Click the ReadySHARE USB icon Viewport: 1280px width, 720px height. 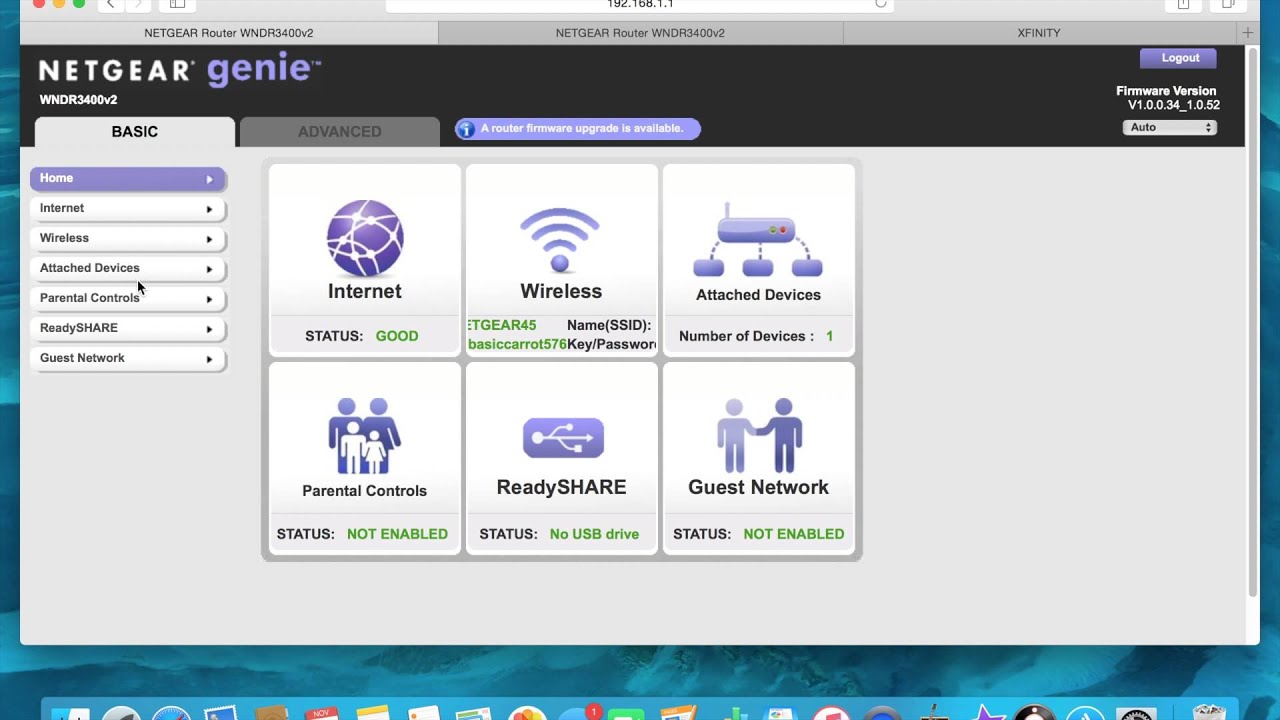563,438
